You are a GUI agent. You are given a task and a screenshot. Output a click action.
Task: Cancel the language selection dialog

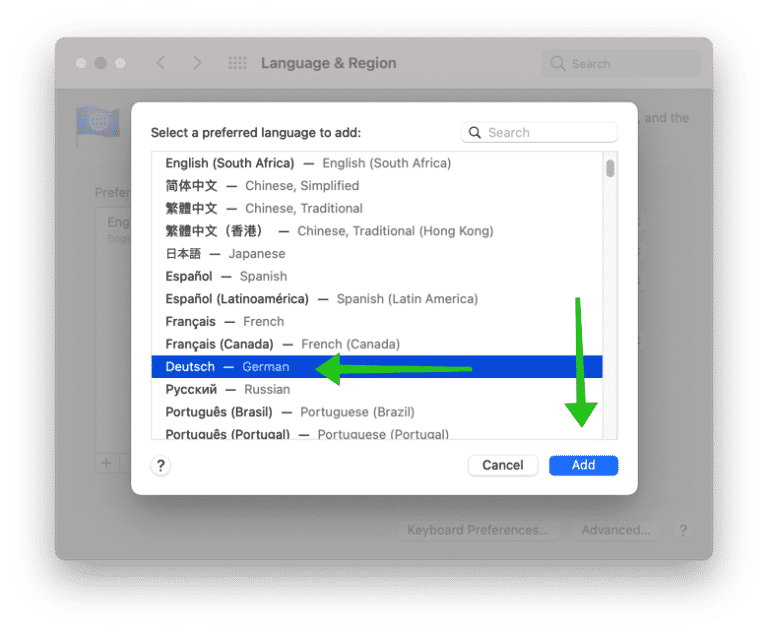[503, 465]
